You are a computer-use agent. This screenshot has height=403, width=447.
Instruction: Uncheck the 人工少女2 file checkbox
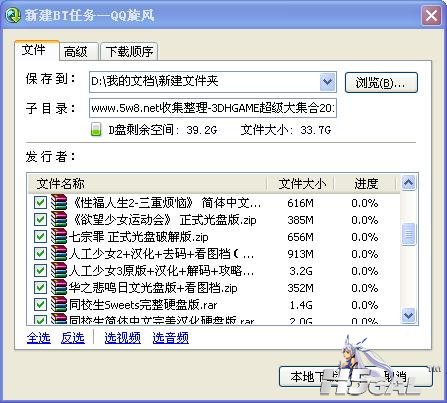pyautogui.click(x=40, y=253)
